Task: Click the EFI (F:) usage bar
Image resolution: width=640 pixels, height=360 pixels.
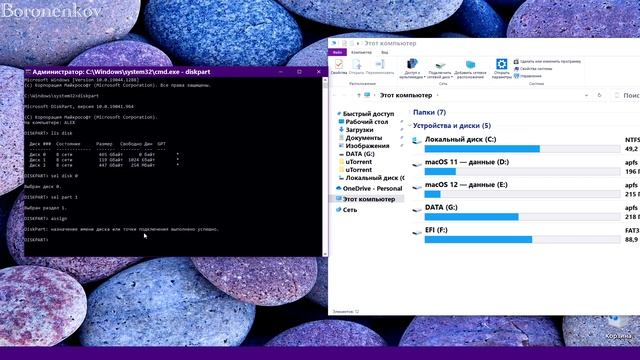Action: click(x=522, y=240)
